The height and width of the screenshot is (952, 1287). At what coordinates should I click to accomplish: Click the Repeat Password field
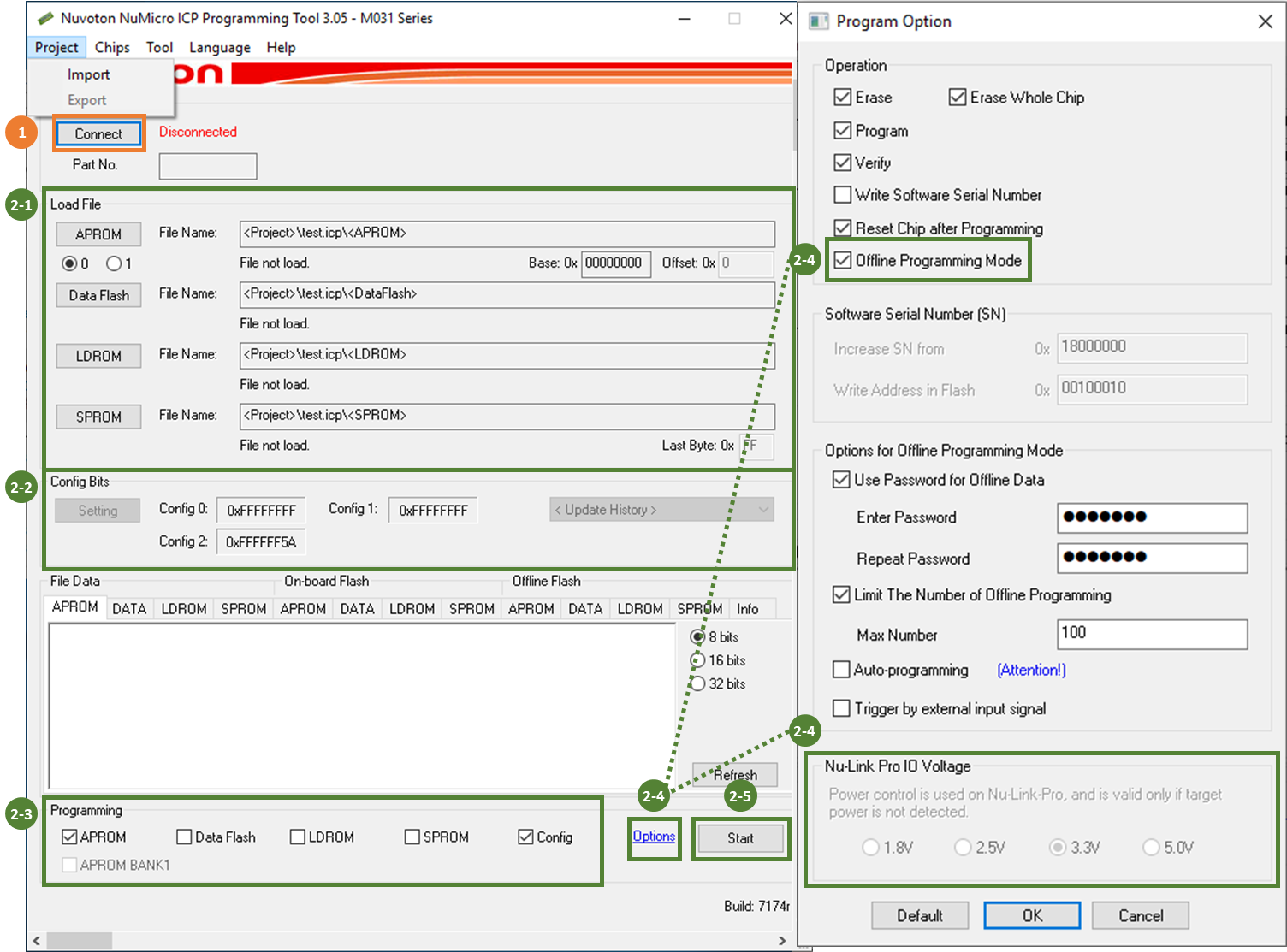coord(1152,559)
